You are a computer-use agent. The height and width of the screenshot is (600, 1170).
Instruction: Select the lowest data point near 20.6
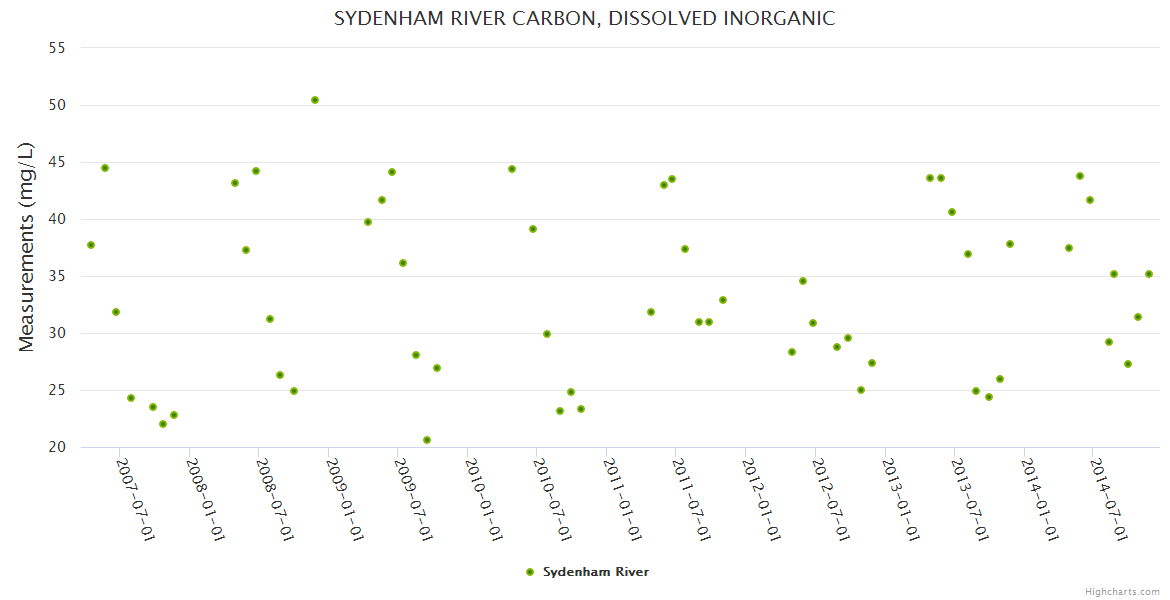(427, 440)
